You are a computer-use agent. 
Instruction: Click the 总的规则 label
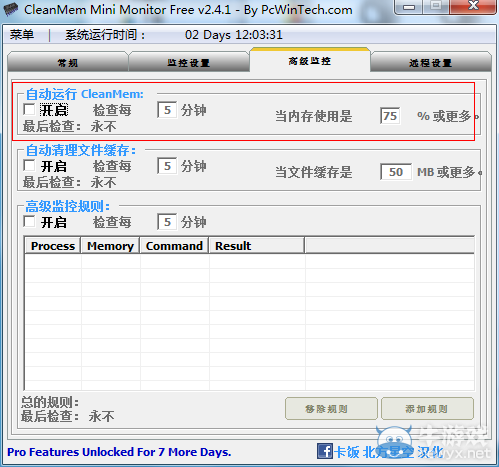tap(50, 402)
